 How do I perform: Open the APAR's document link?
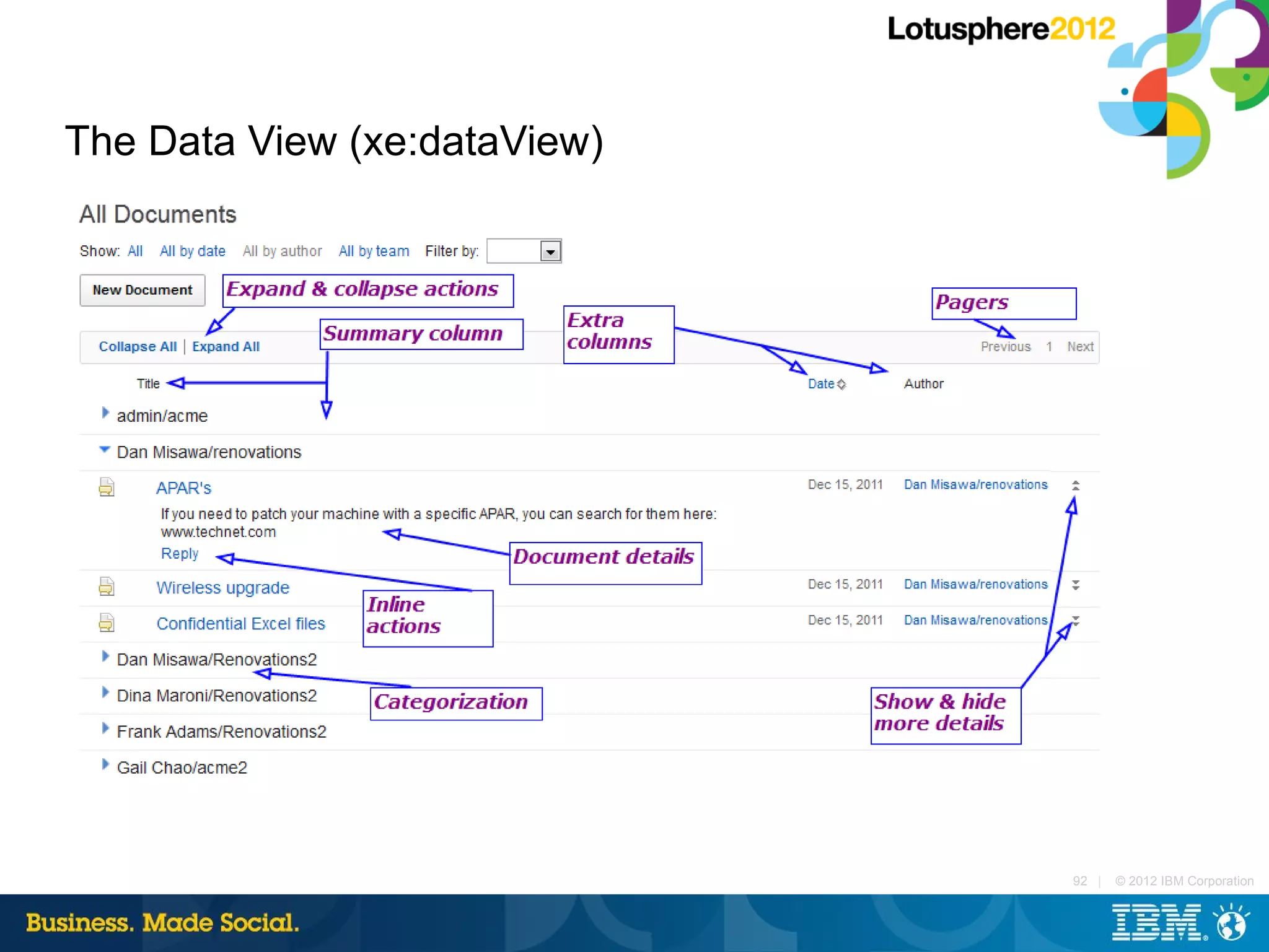[183, 488]
